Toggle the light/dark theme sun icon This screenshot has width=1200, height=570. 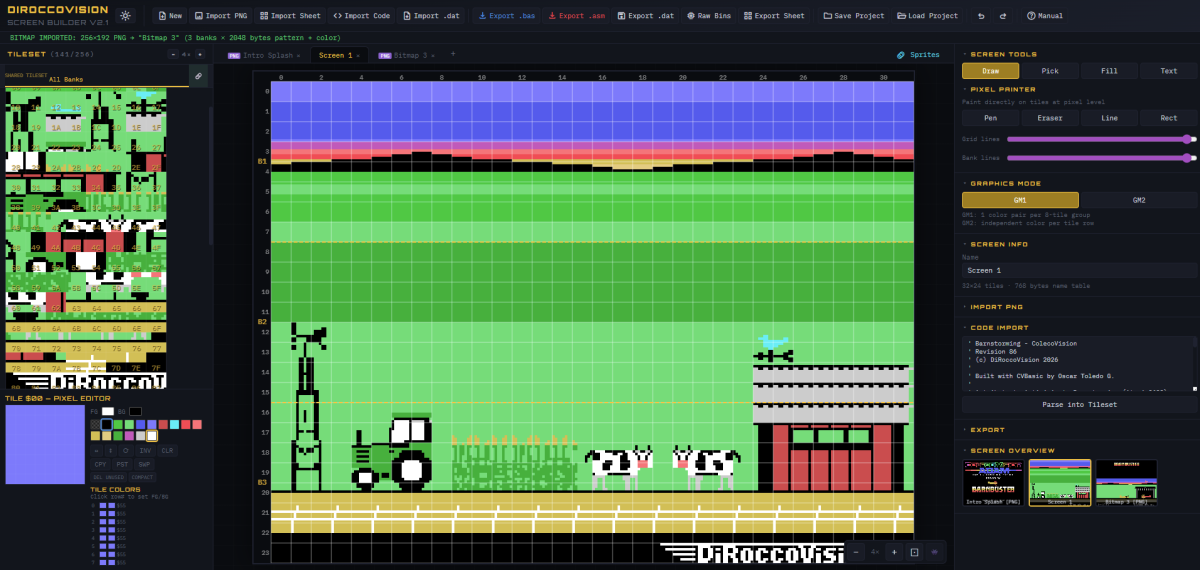click(125, 16)
